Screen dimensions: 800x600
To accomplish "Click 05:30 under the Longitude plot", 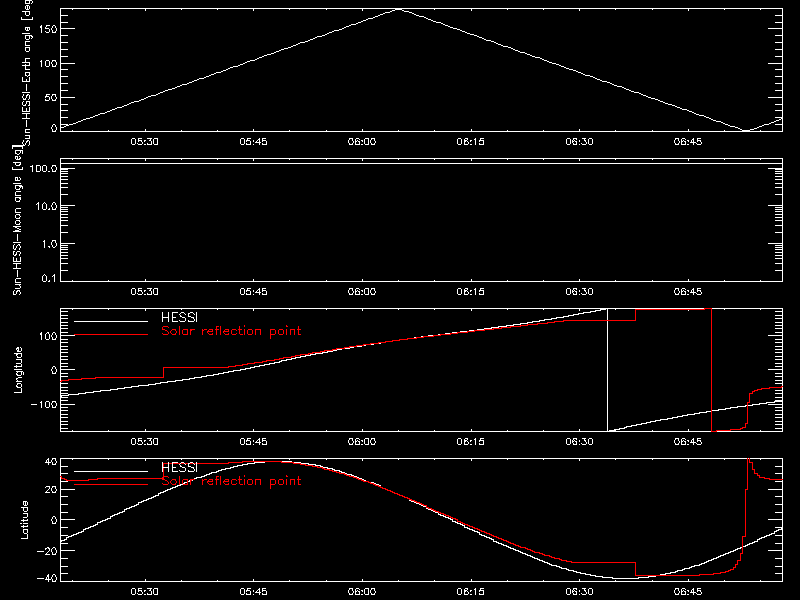I will coord(144,441).
